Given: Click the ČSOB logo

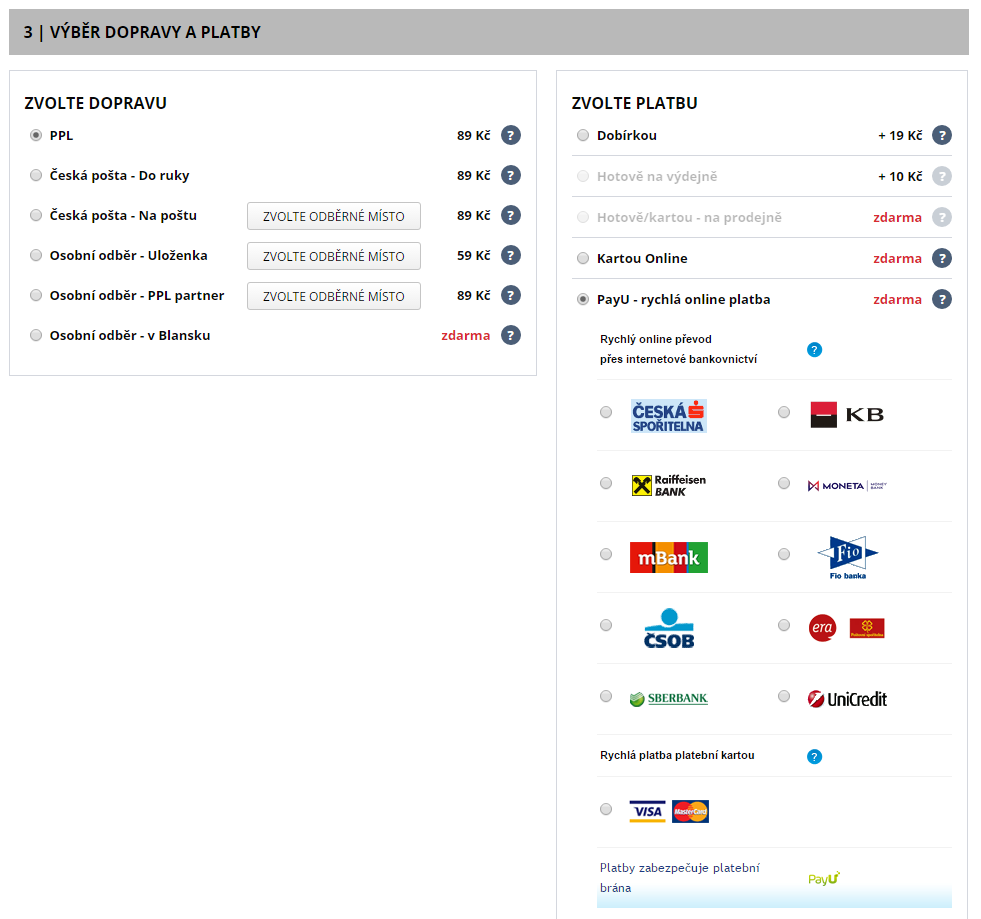Looking at the screenshot, I should (669, 628).
